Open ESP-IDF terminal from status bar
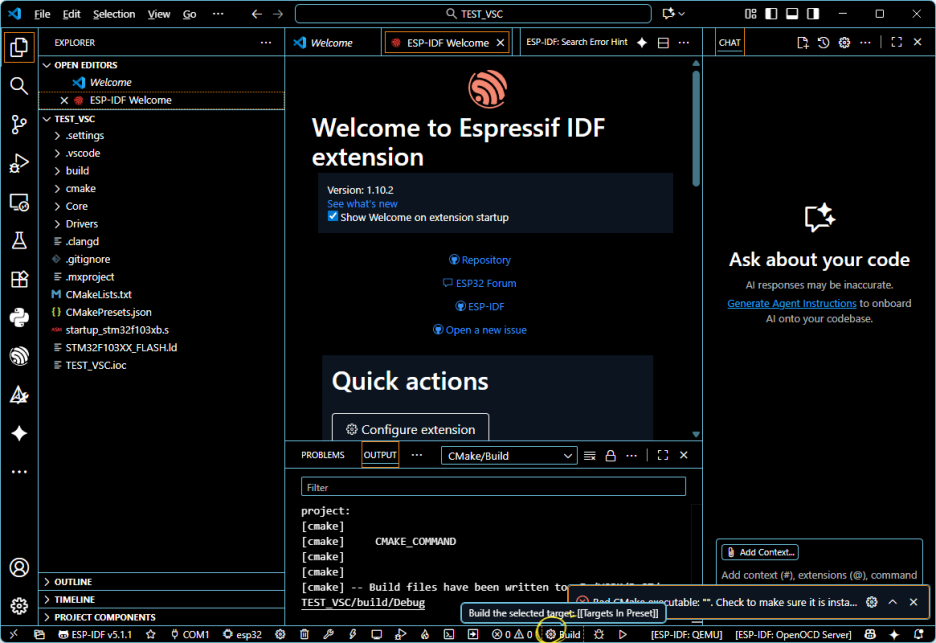The width and height of the screenshot is (936, 643). [x=449, y=634]
